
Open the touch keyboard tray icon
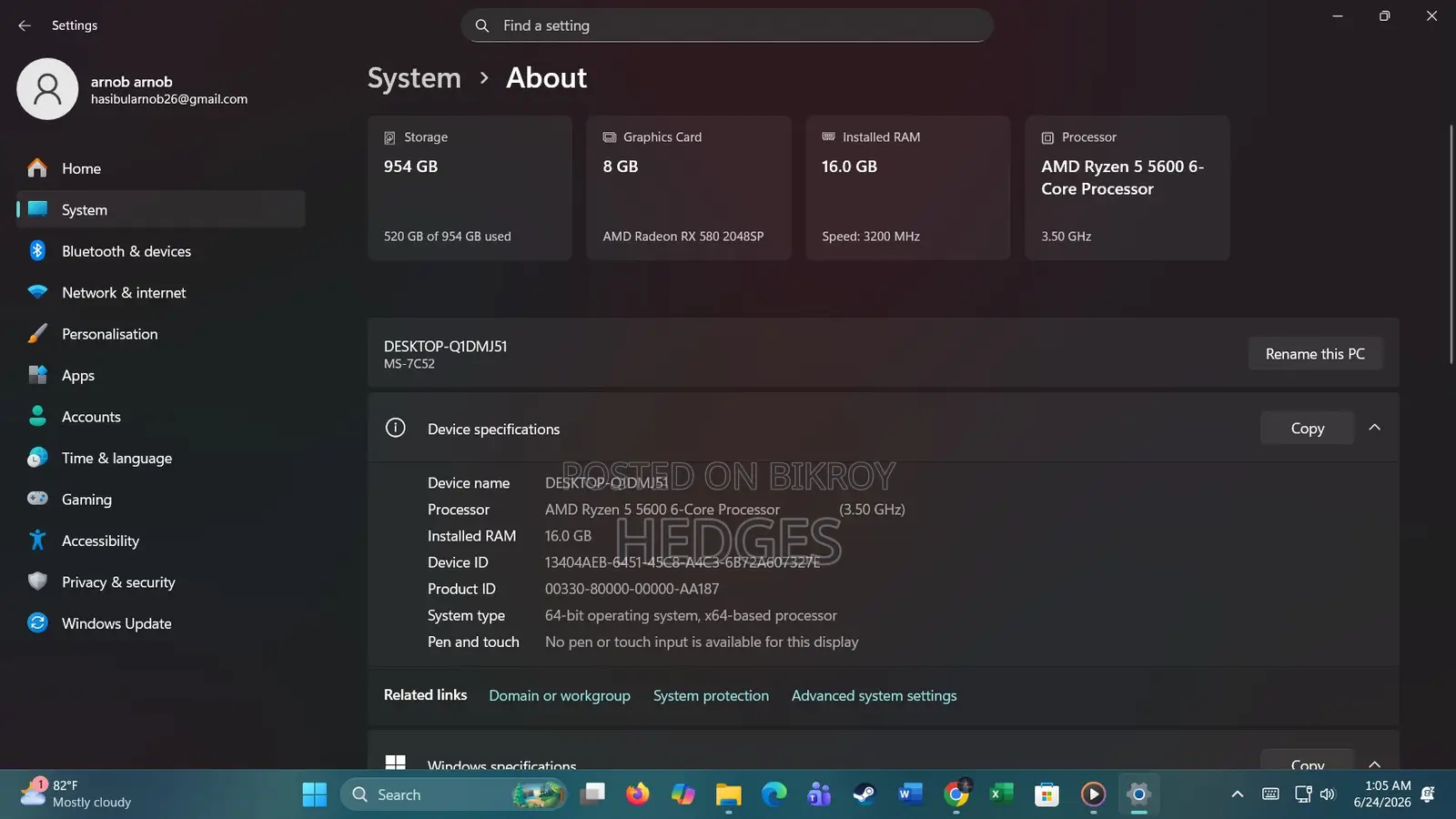(1270, 794)
